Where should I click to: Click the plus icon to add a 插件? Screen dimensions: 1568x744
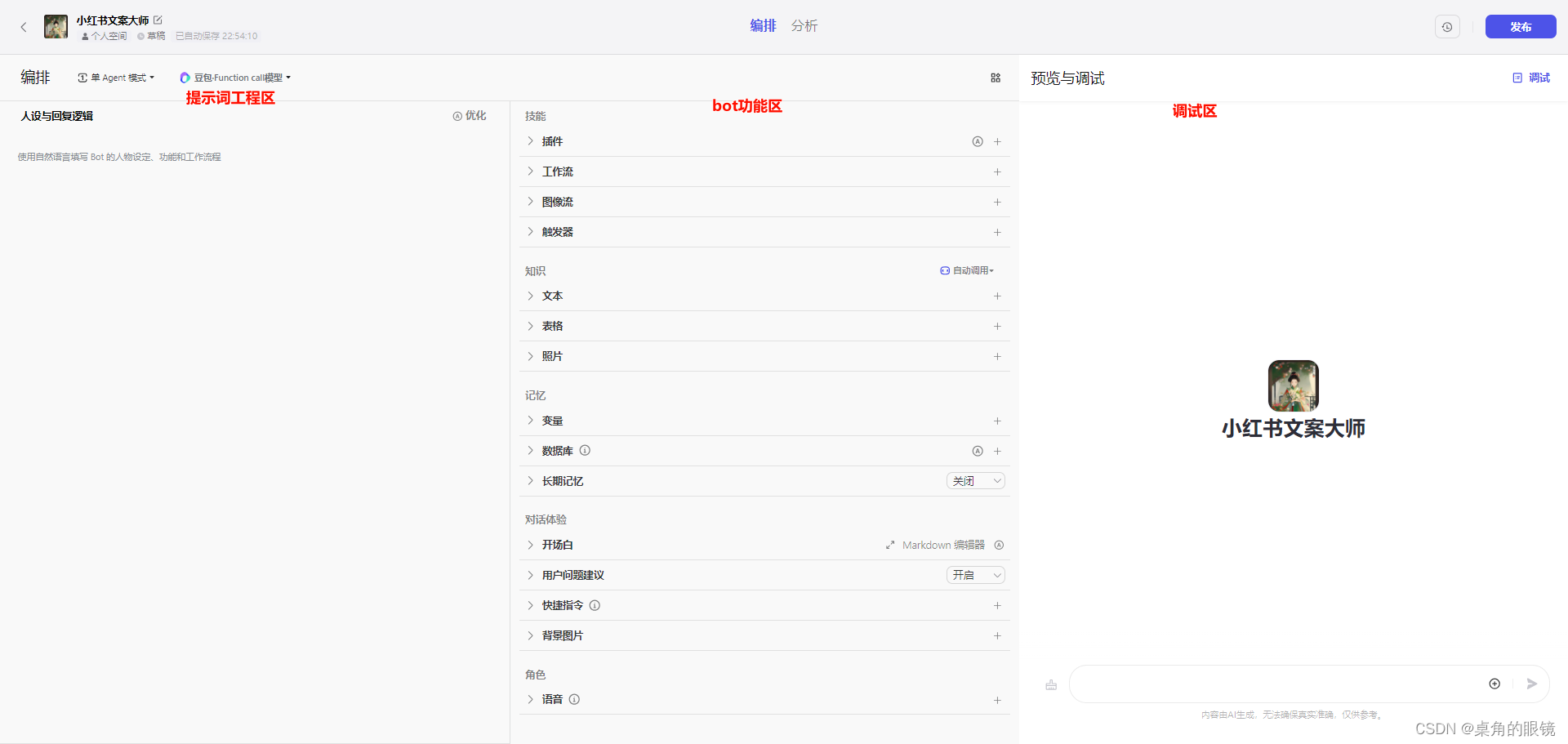click(x=997, y=141)
